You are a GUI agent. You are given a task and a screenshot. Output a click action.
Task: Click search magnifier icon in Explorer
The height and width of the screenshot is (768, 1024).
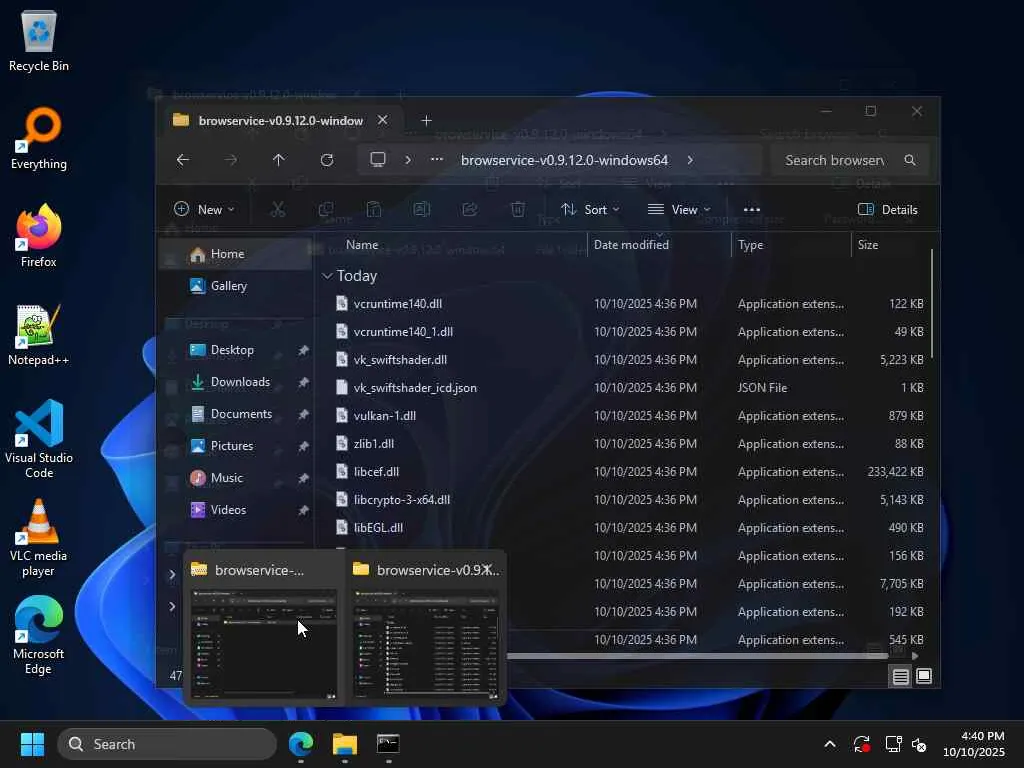pyautogui.click(x=910, y=160)
